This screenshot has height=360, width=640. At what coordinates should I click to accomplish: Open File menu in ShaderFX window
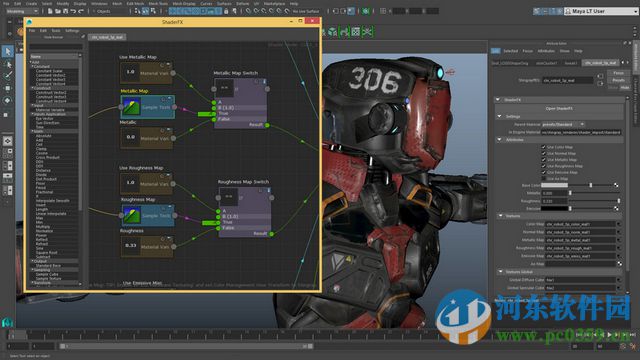(32, 31)
